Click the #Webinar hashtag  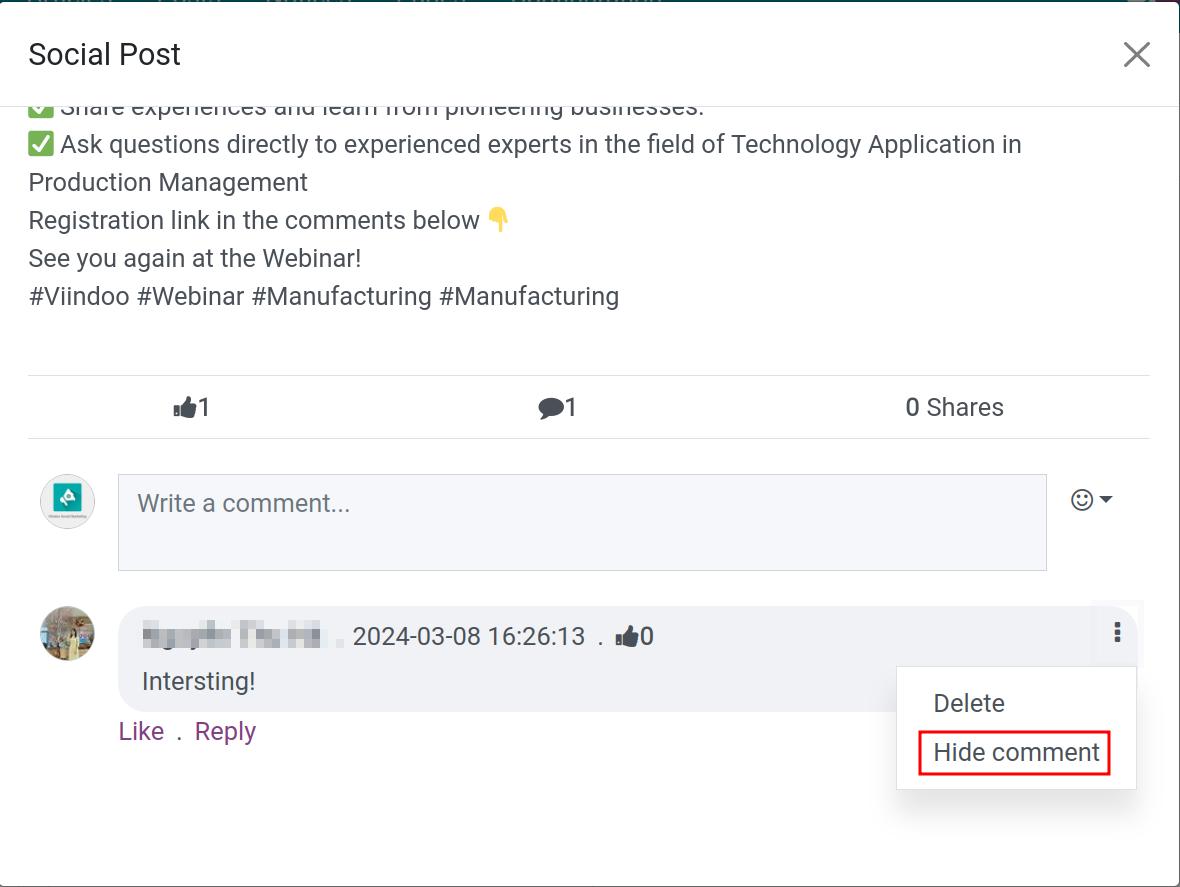coord(190,296)
